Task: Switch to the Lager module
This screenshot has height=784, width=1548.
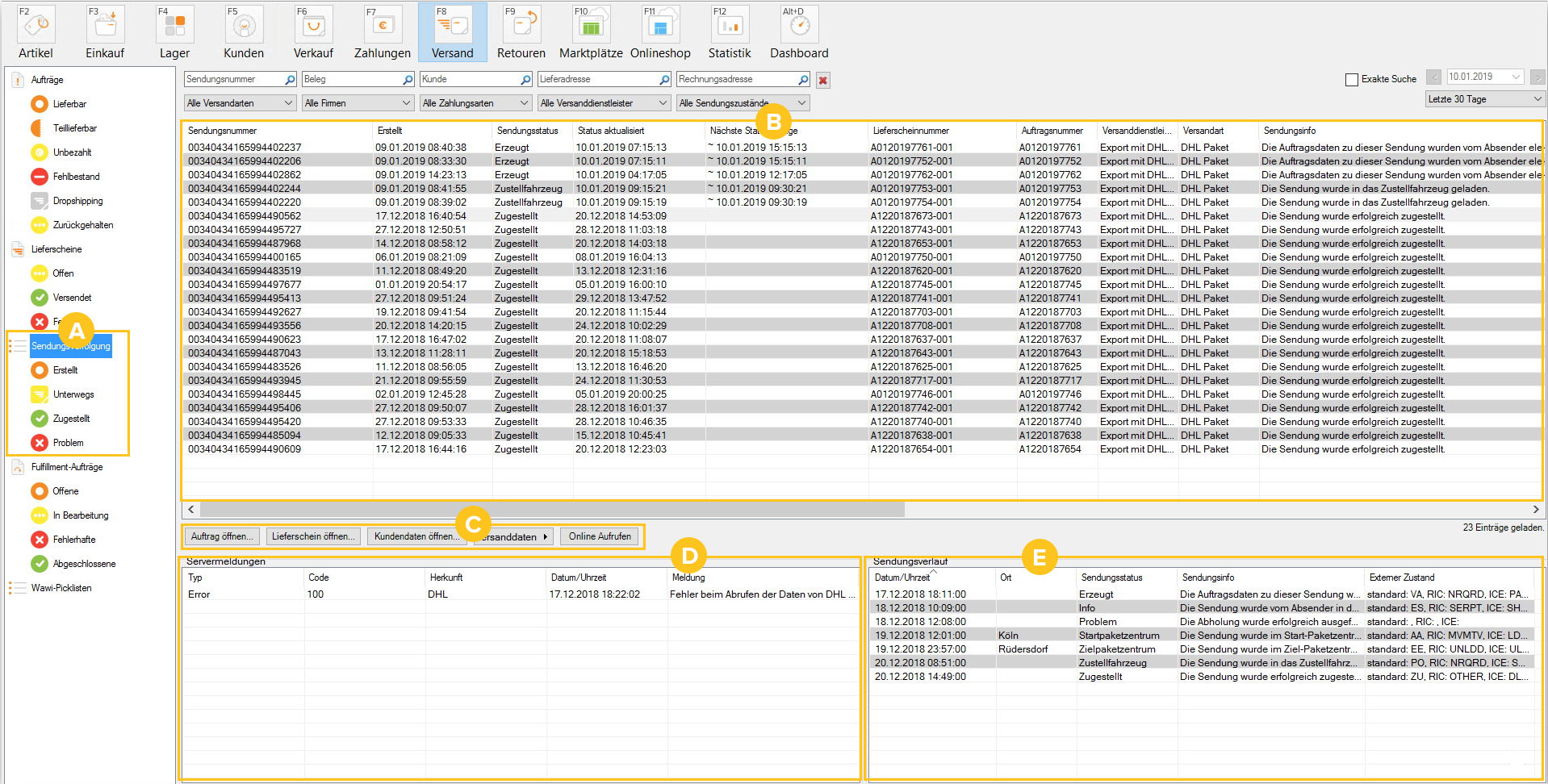Action: pos(174,31)
